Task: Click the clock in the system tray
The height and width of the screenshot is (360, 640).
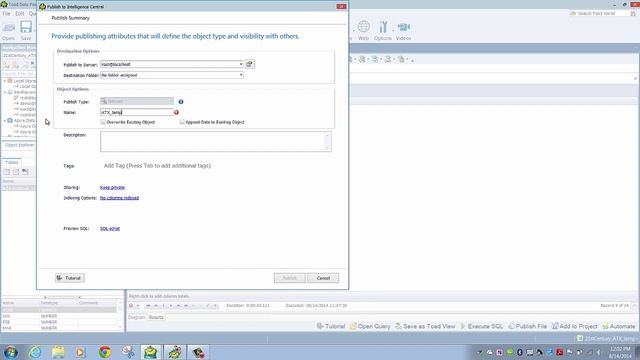Action: 620,352
